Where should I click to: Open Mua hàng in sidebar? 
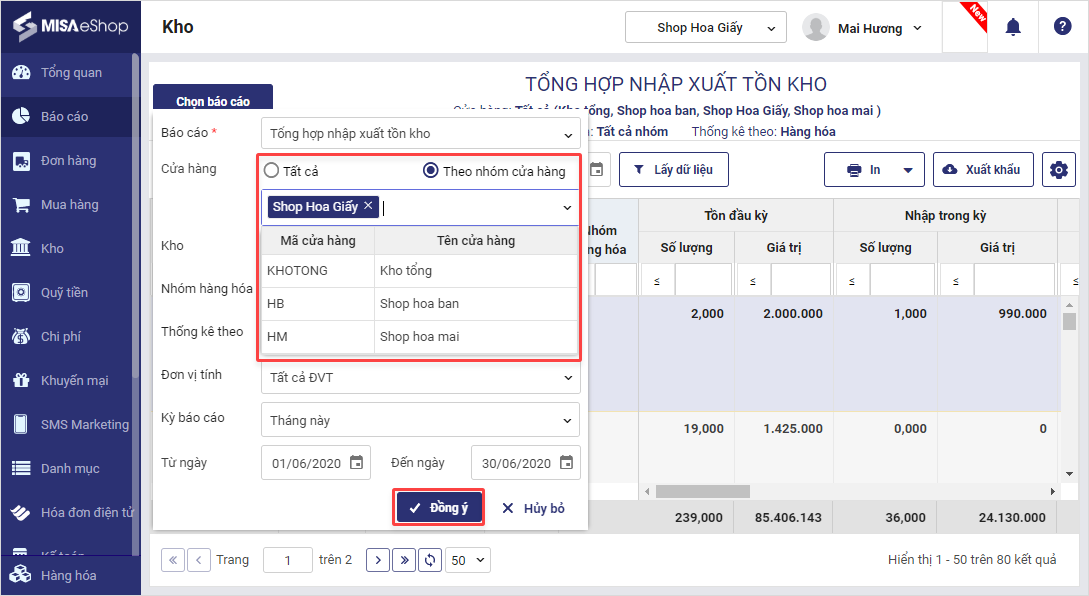(x=67, y=204)
